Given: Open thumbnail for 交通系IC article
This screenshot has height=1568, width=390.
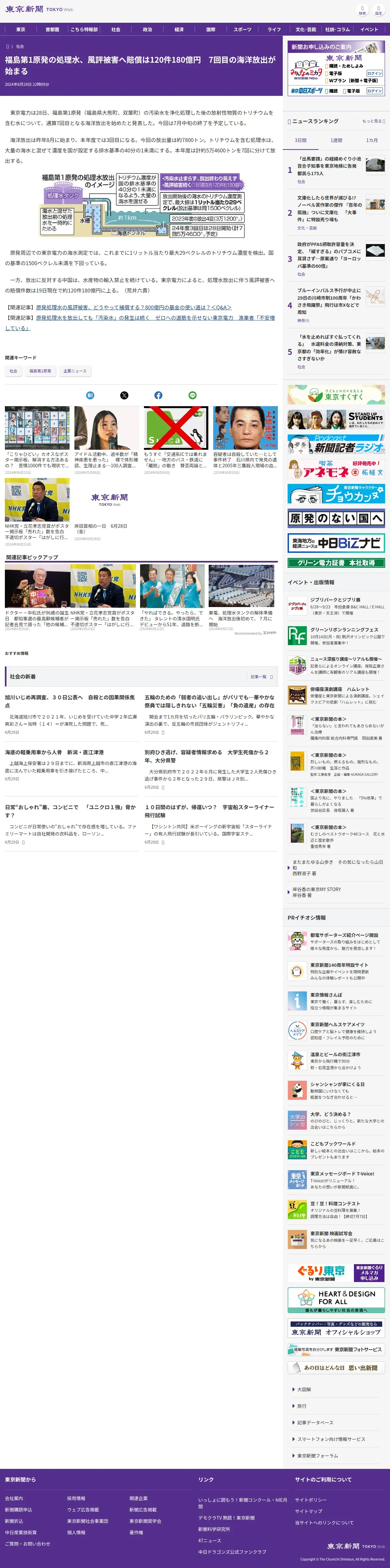Looking at the screenshot, I should pyautogui.click(x=176, y=428).
